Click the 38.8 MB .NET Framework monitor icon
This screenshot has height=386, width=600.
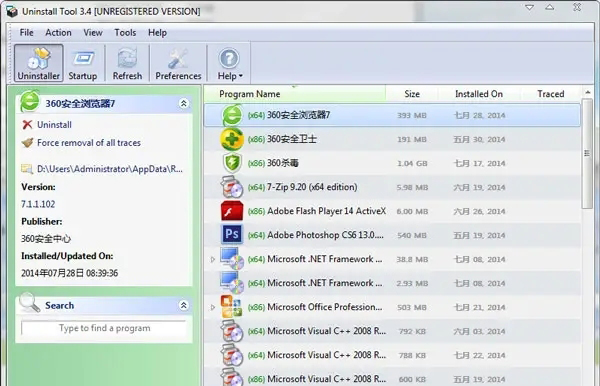tap(232, 259)
